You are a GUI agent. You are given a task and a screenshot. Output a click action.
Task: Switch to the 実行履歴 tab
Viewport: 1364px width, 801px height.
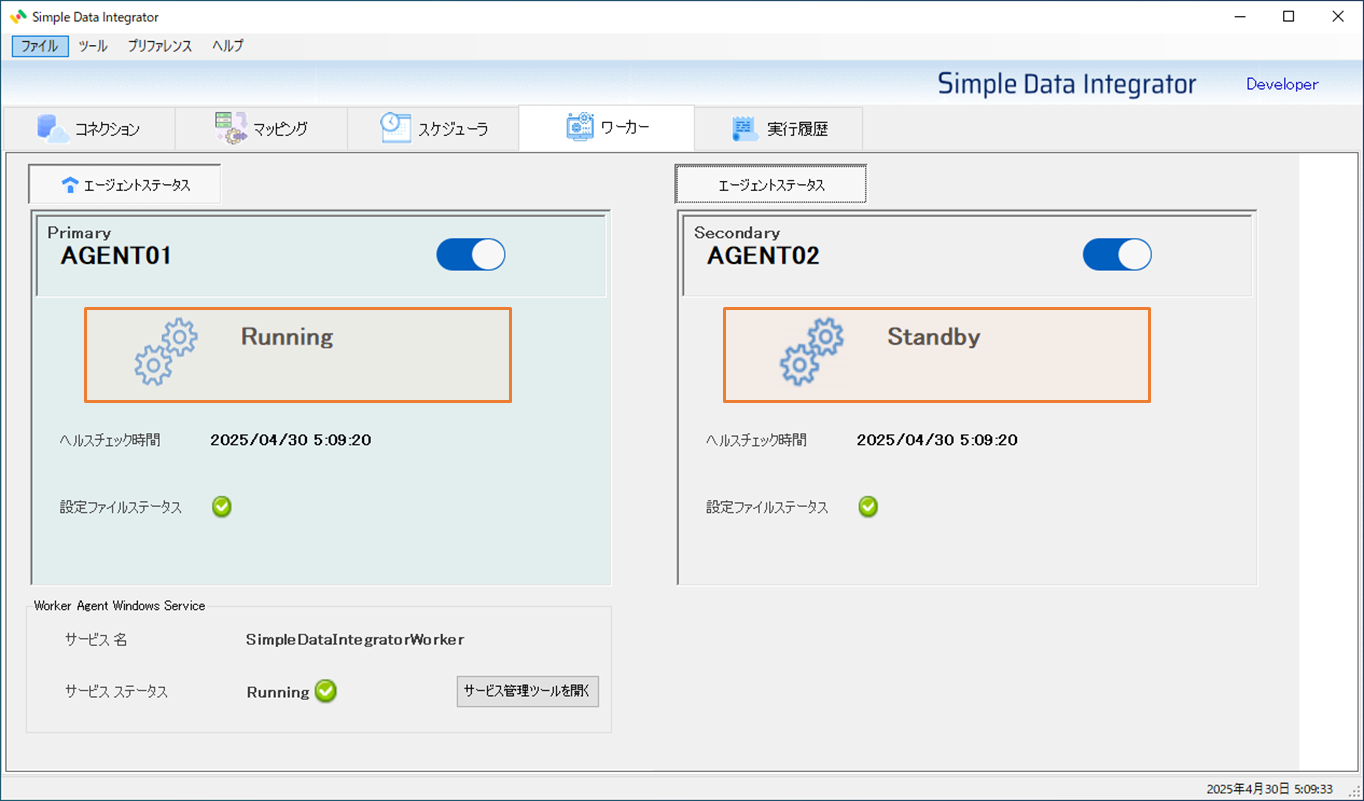click(778, 129)
